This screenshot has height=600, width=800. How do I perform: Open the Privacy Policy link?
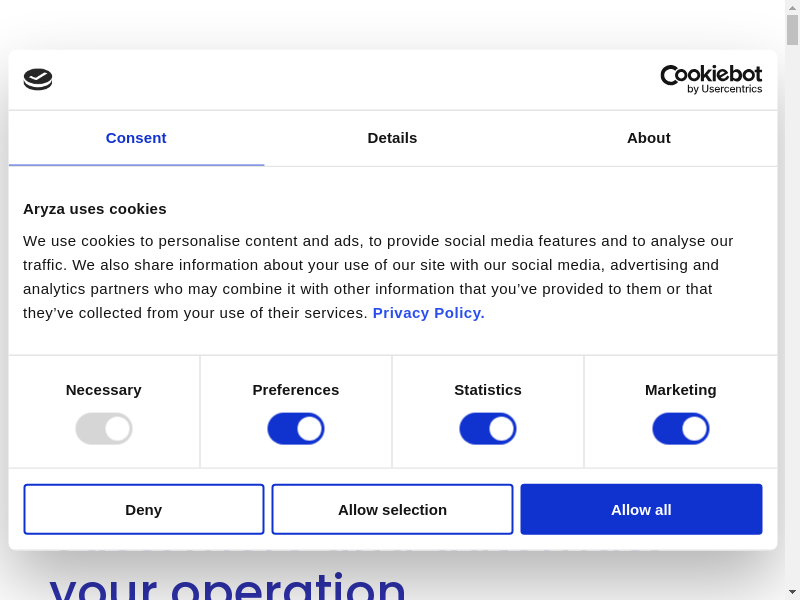[x=428, y=313]
